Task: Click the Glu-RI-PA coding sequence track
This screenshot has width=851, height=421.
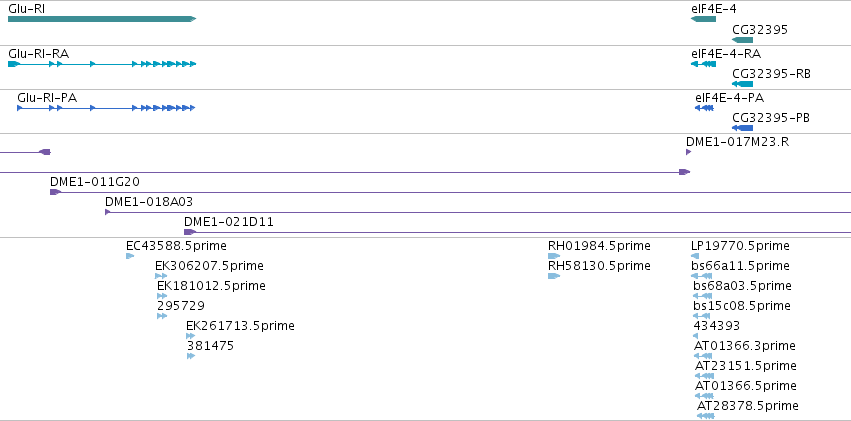Action: click(x=105, y=108)
